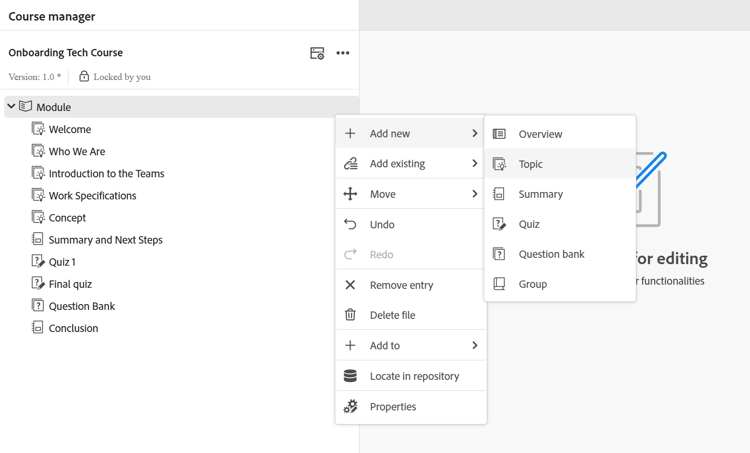Click the Welcome topic icon

tap(38, 129)
